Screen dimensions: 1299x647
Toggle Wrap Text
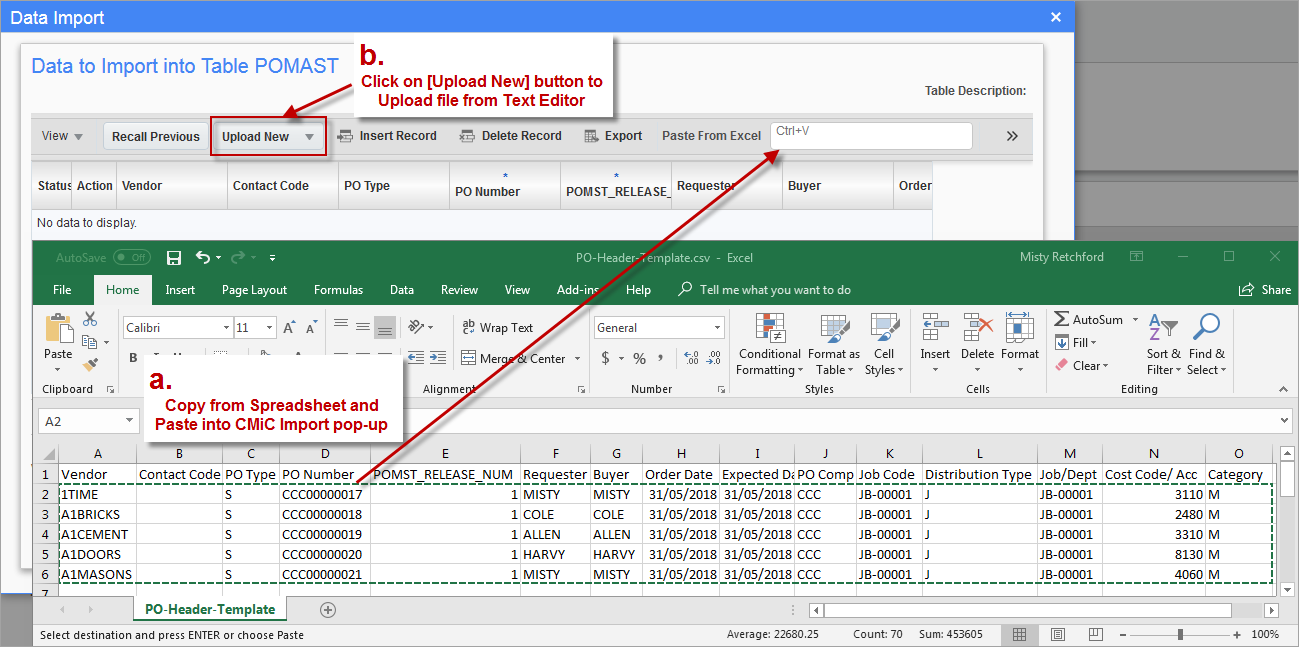coord(498,327)
